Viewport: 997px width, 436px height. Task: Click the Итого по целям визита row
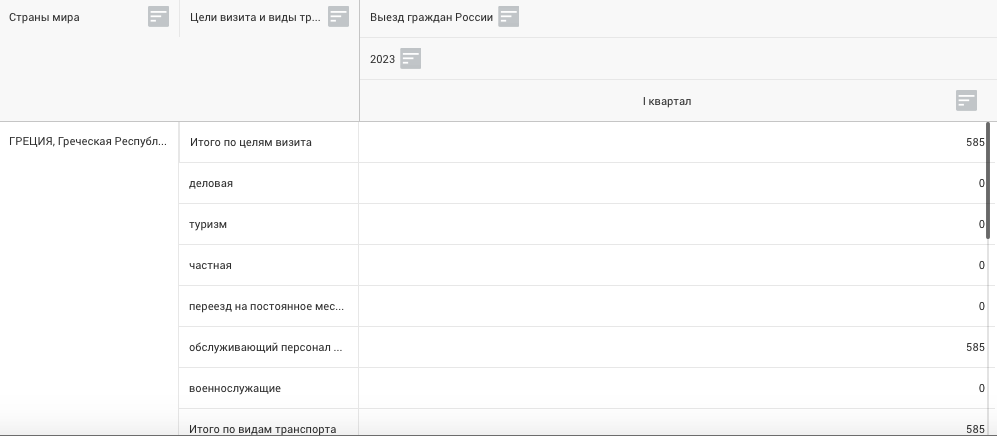pos(250,142)
